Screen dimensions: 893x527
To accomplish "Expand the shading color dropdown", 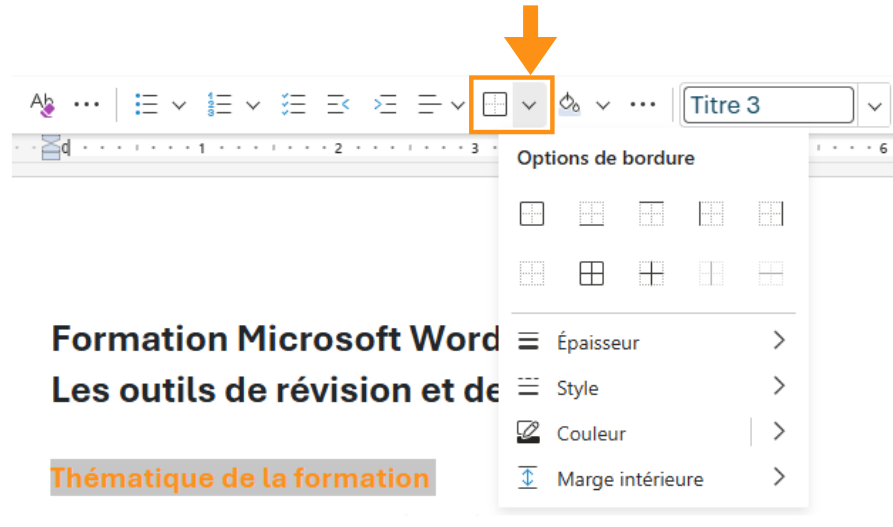I will 603,105.
